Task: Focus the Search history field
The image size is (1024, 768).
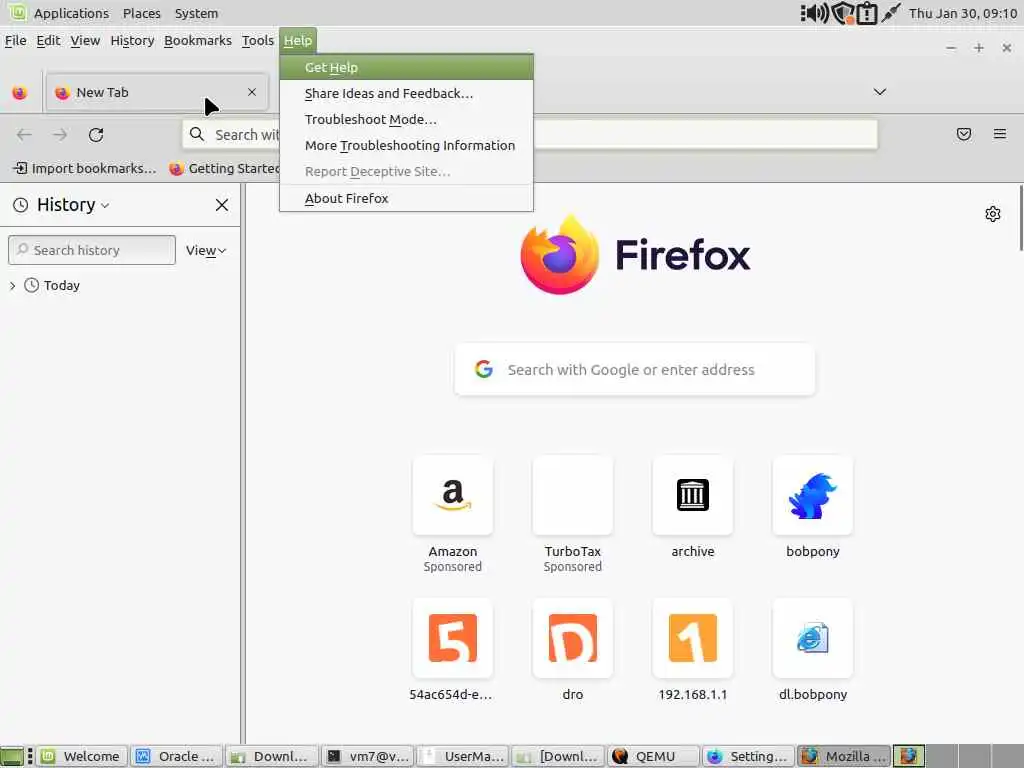Action: coord(92,250)
